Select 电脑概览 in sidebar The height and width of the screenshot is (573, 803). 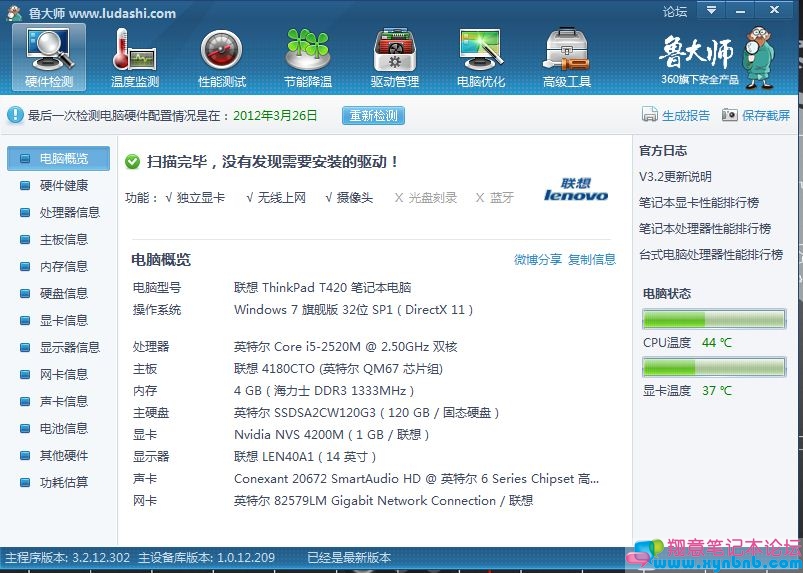(58, 158)
